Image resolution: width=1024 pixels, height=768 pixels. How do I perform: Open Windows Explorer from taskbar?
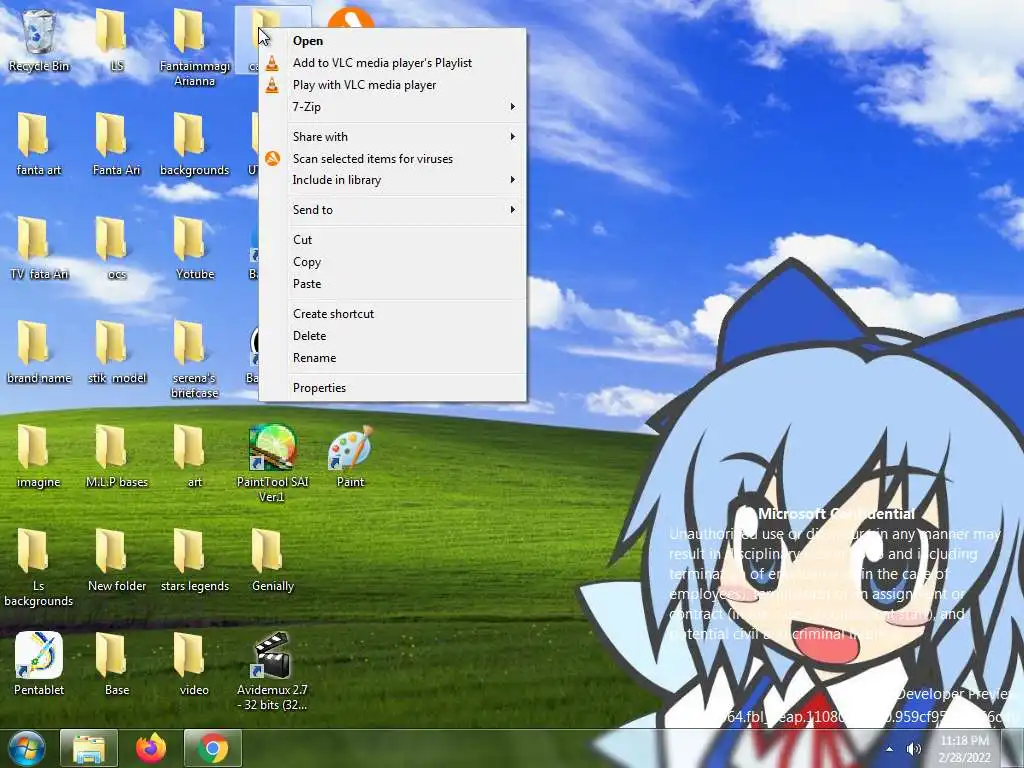(x=89, y=748)
